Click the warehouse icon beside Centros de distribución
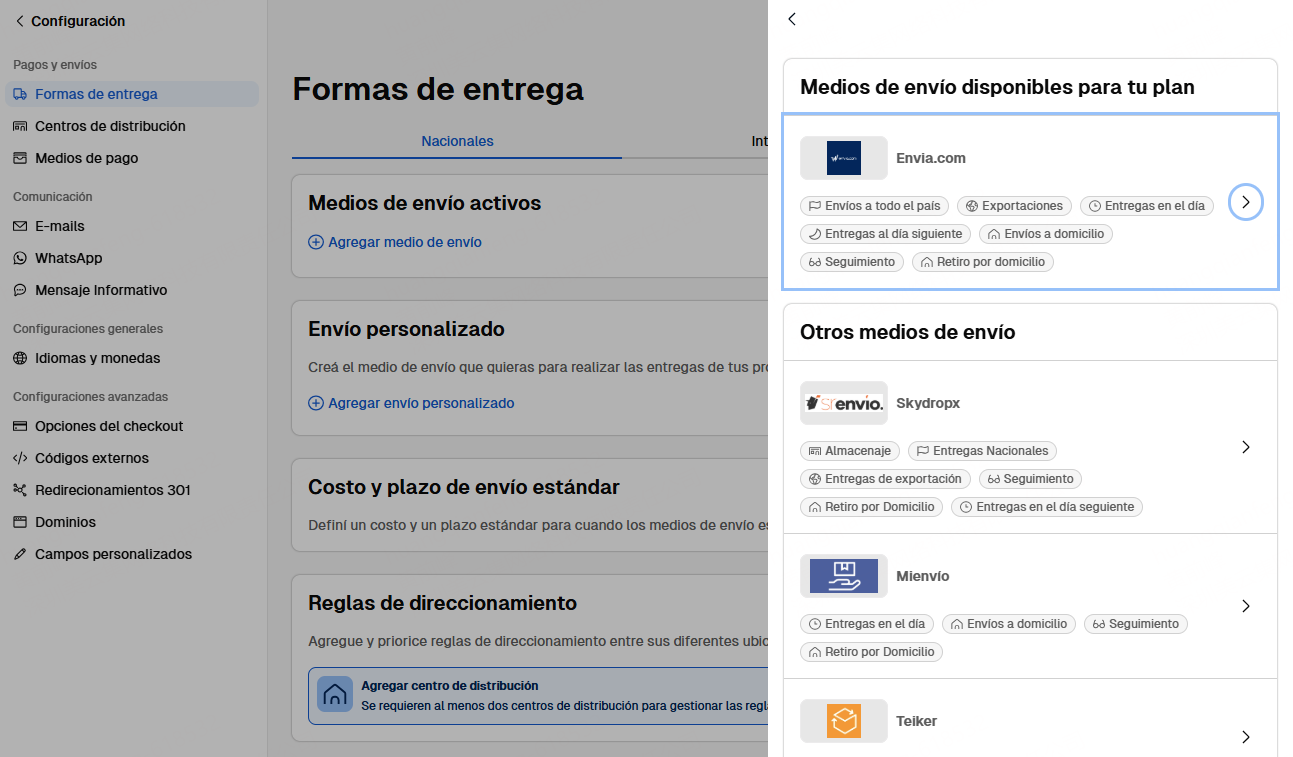This screenshot has width=1293, height=757. coord(20,126)
